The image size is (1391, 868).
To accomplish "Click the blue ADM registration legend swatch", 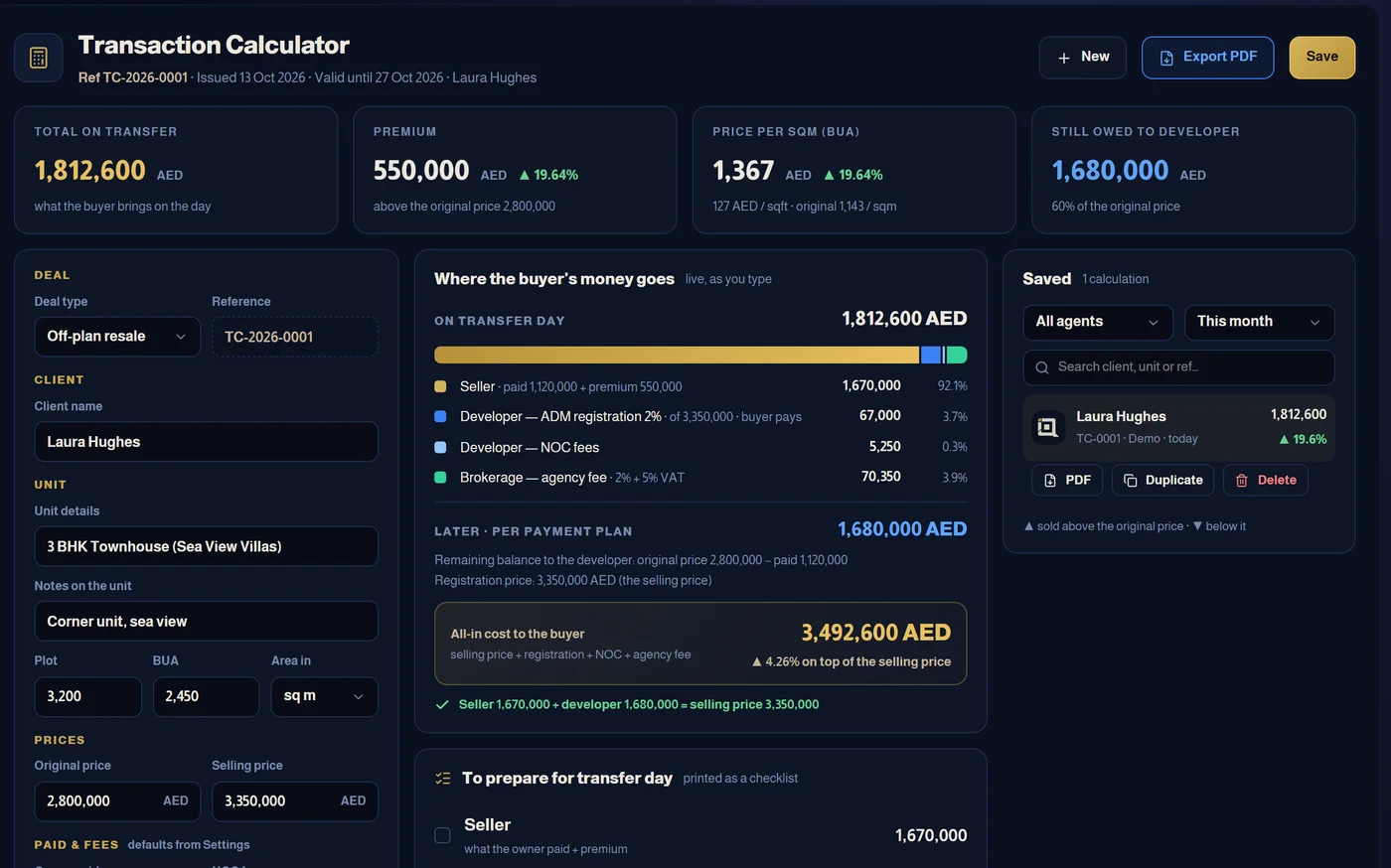I will tap(440, 417).
